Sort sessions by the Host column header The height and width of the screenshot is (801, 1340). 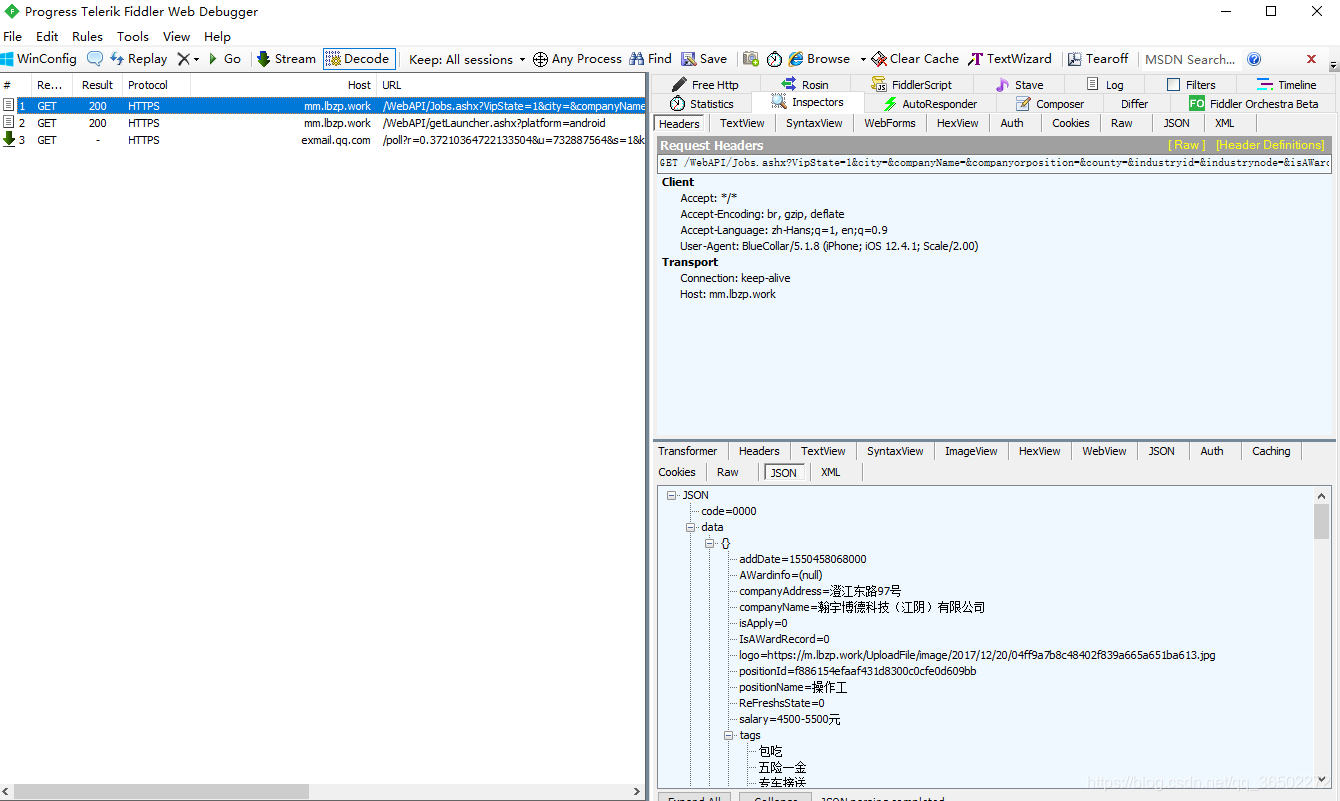pos(284,85)
